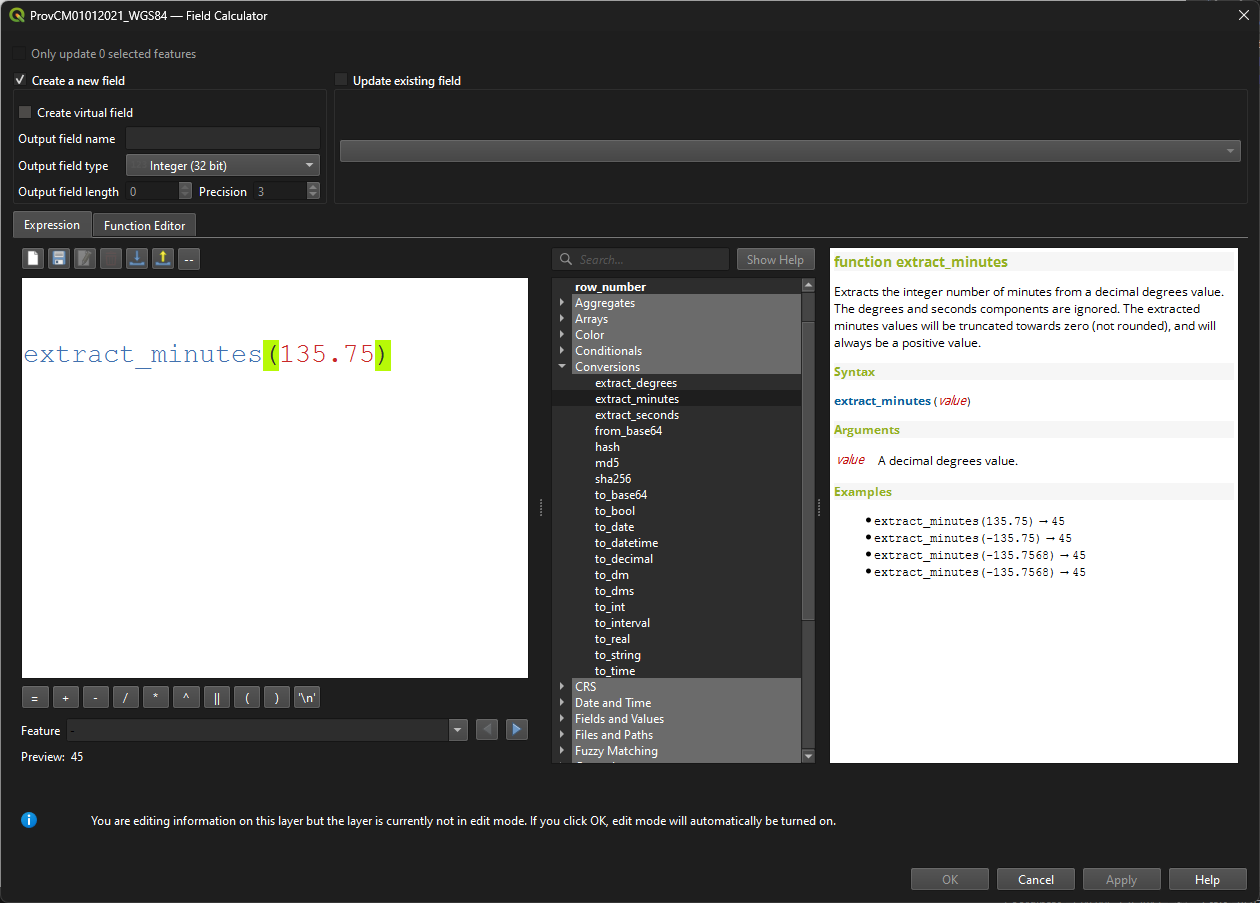Go to next feature with blue arrow
The image size is (1260, 903).
tap(516, 730)
